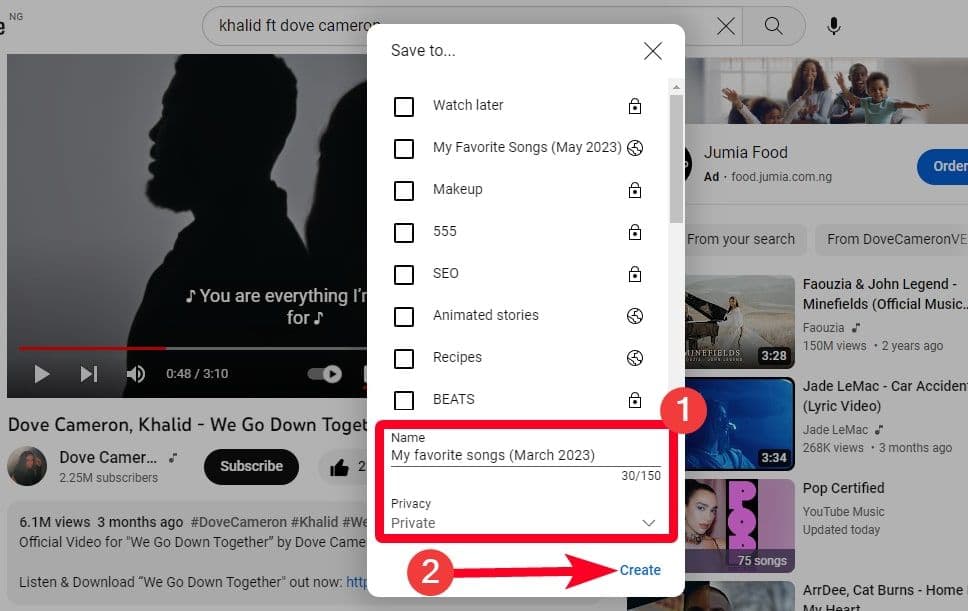The height and width of the screenshot is (611, 968).
Task: Close the Save to dialog
Action: point(653,51)
